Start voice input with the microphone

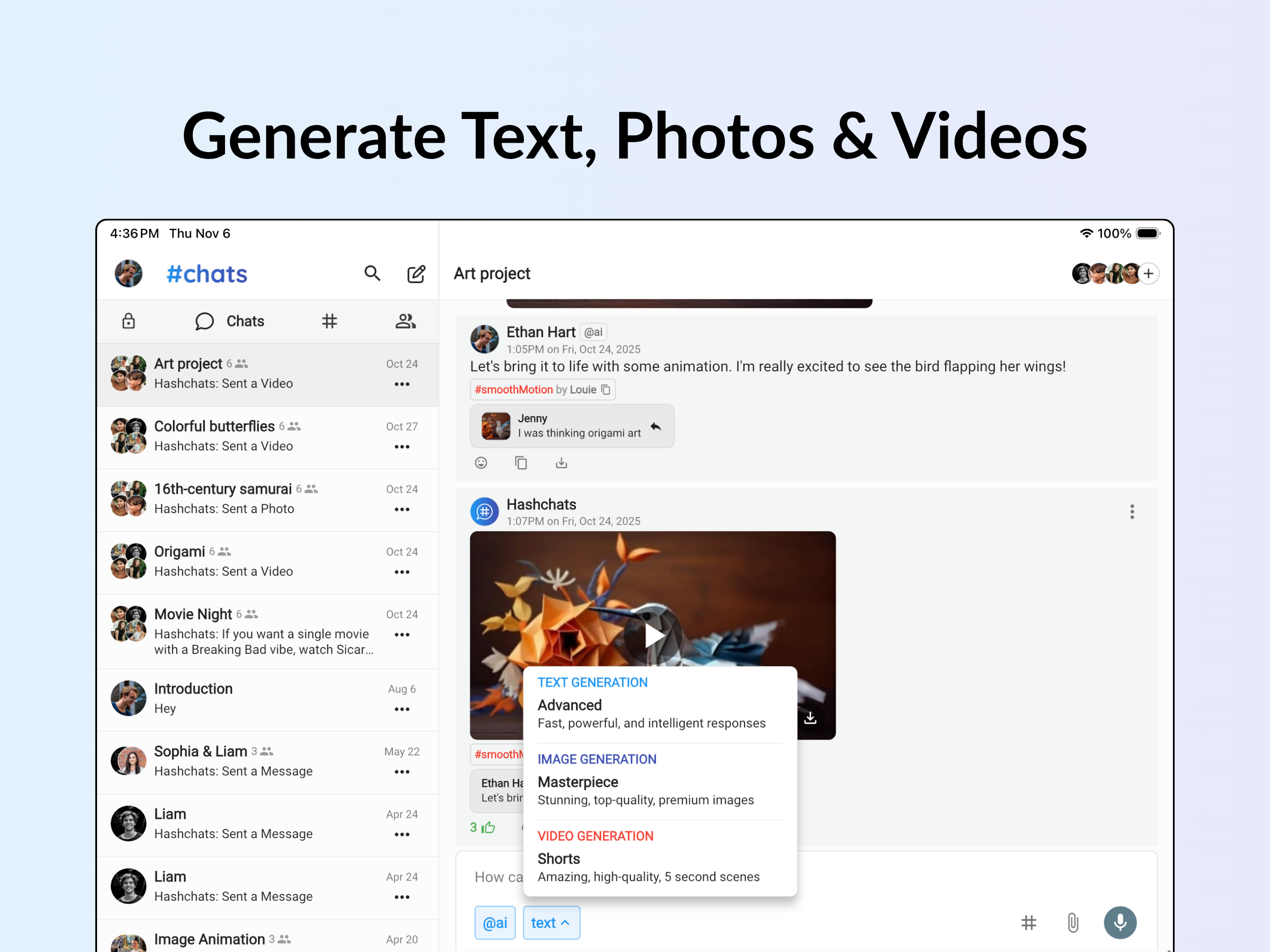tap(1120, 923)
